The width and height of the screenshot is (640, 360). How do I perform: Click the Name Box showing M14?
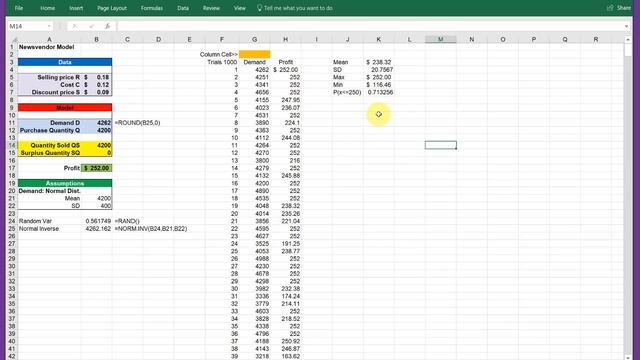27,26
